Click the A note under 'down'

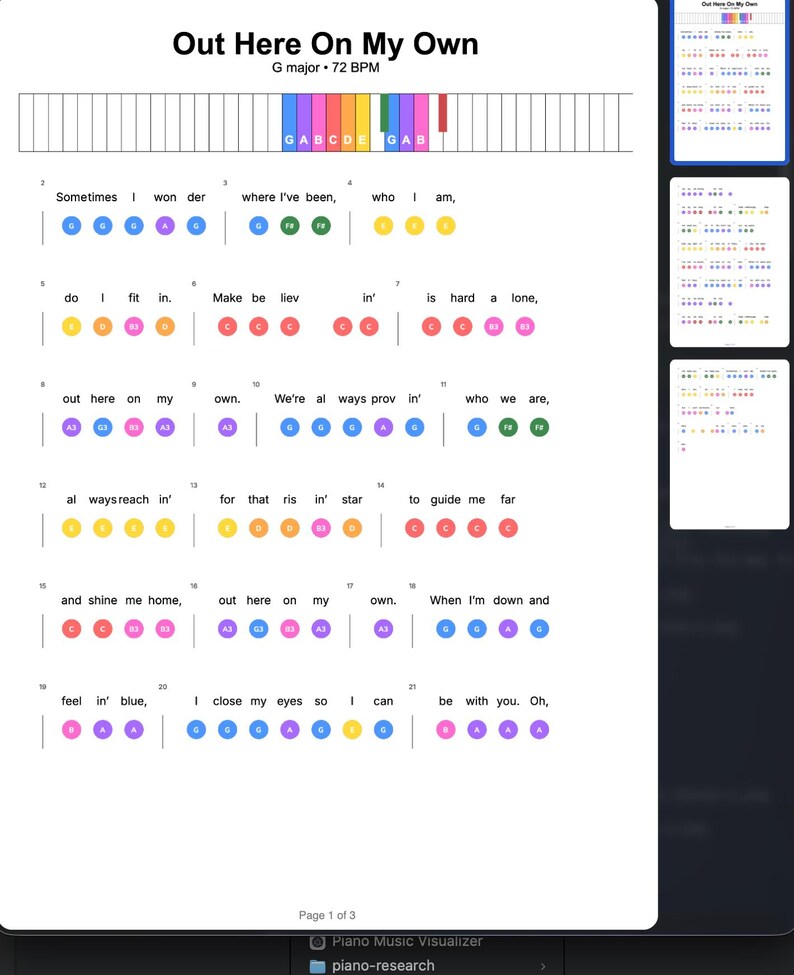point(508,629)
